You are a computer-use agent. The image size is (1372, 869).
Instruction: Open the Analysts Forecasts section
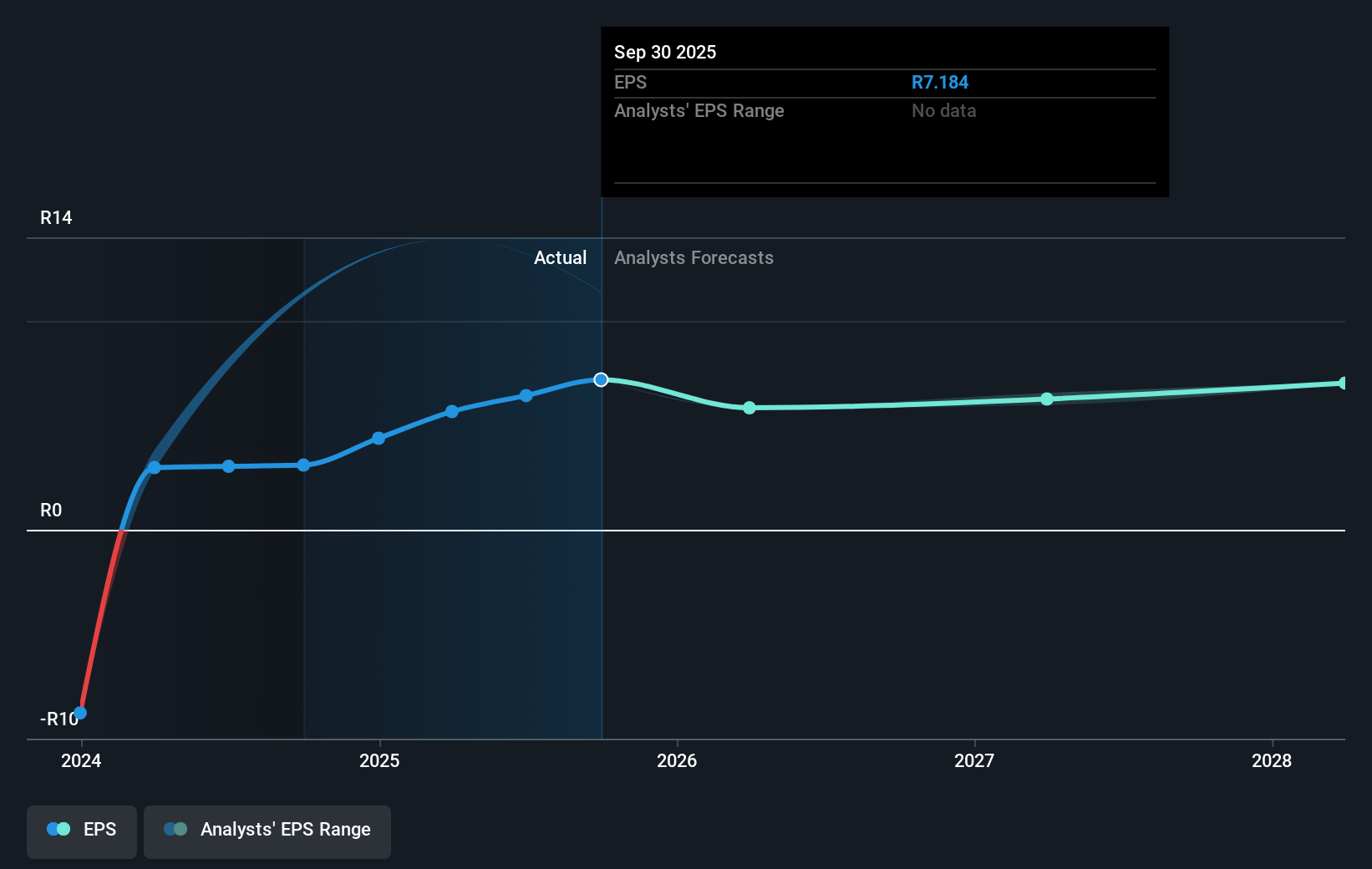694,257
